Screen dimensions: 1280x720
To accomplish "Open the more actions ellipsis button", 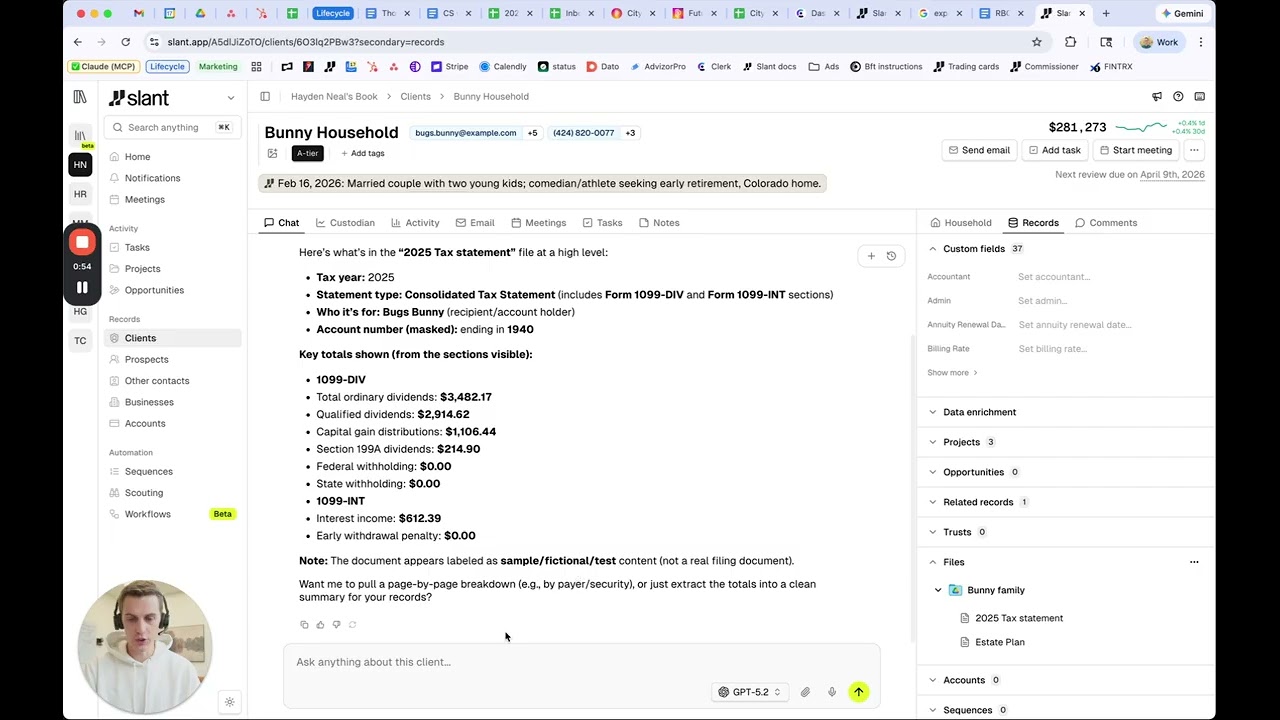I will coord(1194,150).
